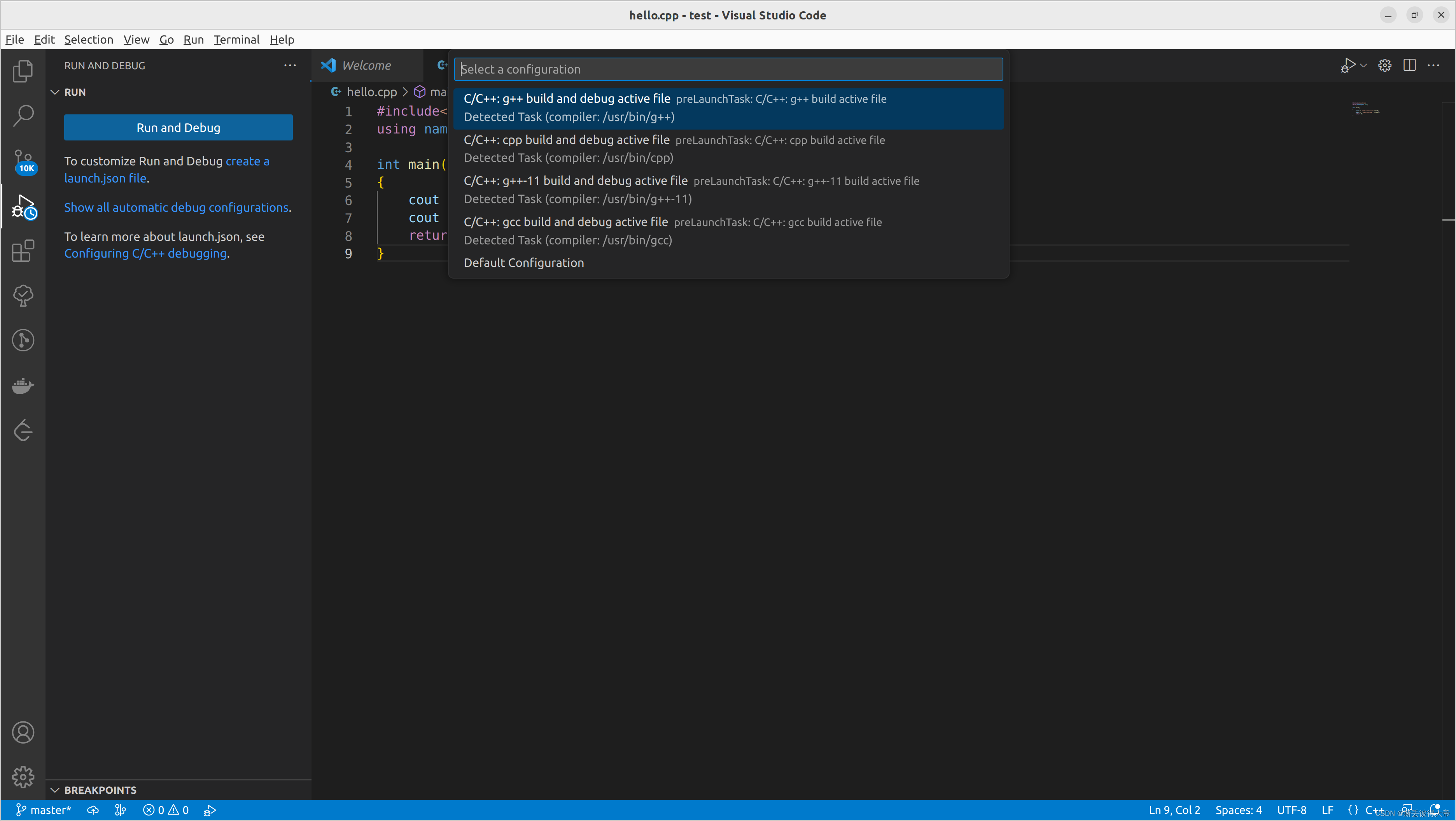Click the Select a configuration input field
Image resolution: width=1456 pixels, height=821 pixels.
[728, 70]
